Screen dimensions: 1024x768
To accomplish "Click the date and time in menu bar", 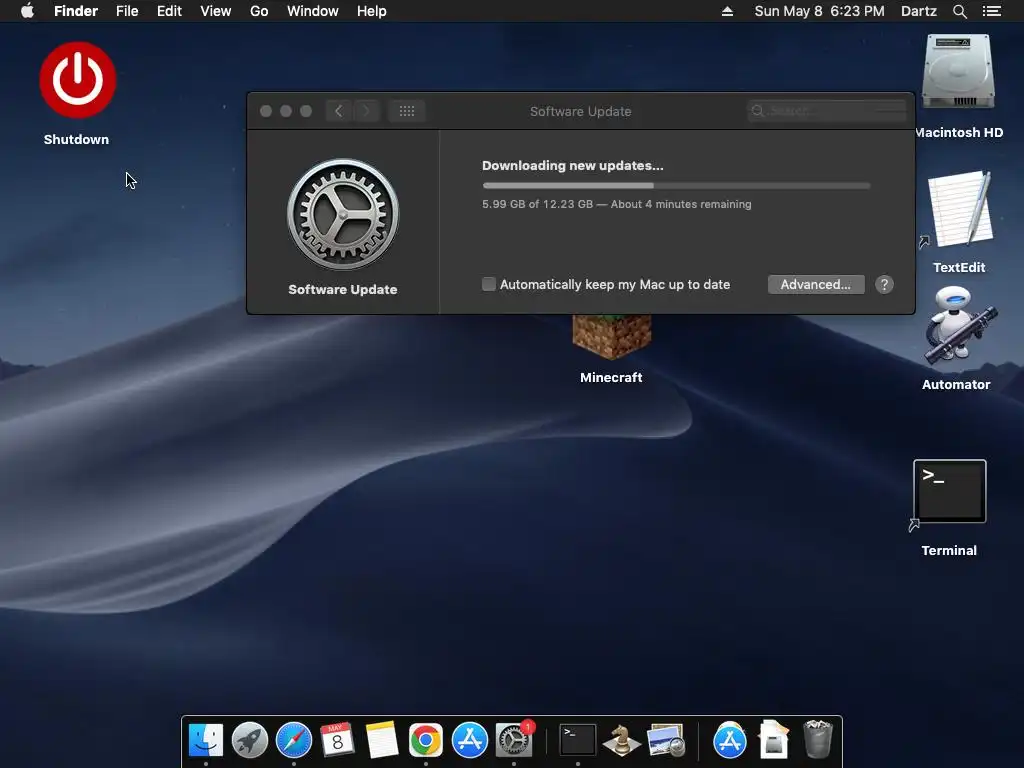I will [x=820, y=11].
